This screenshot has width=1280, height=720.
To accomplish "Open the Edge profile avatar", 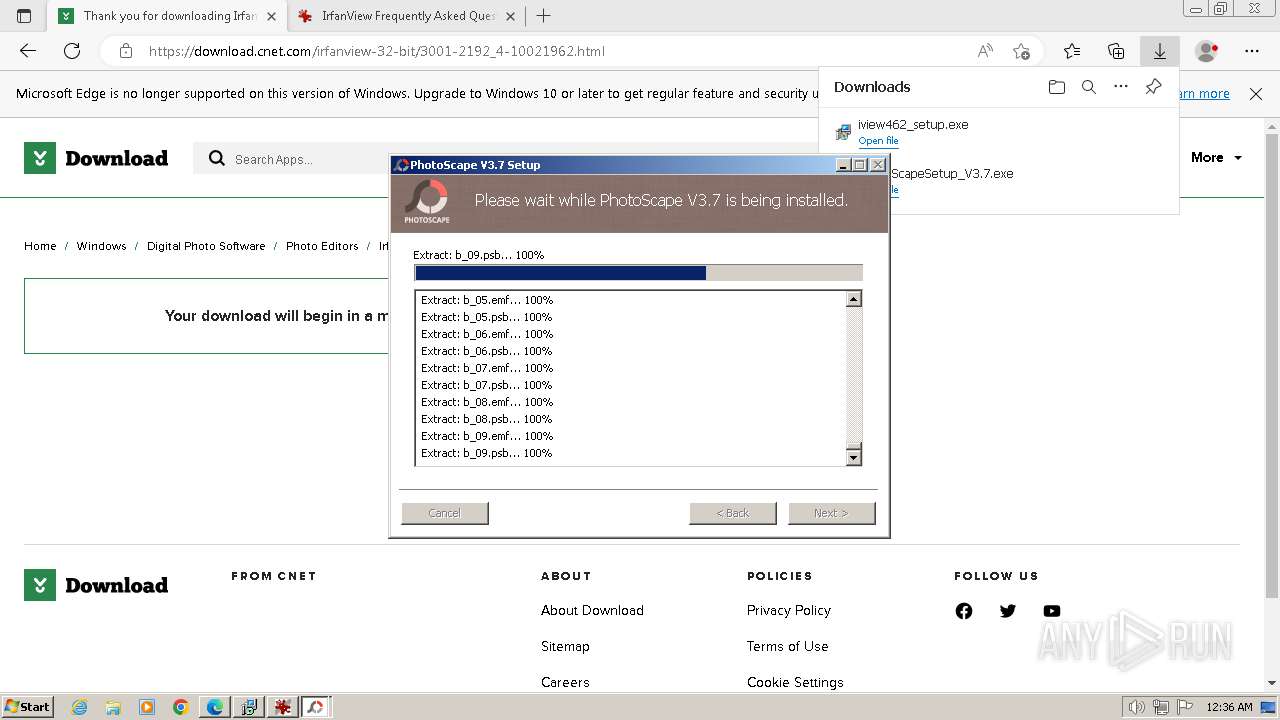I will pyautogui.click(x=1207, y=51).
